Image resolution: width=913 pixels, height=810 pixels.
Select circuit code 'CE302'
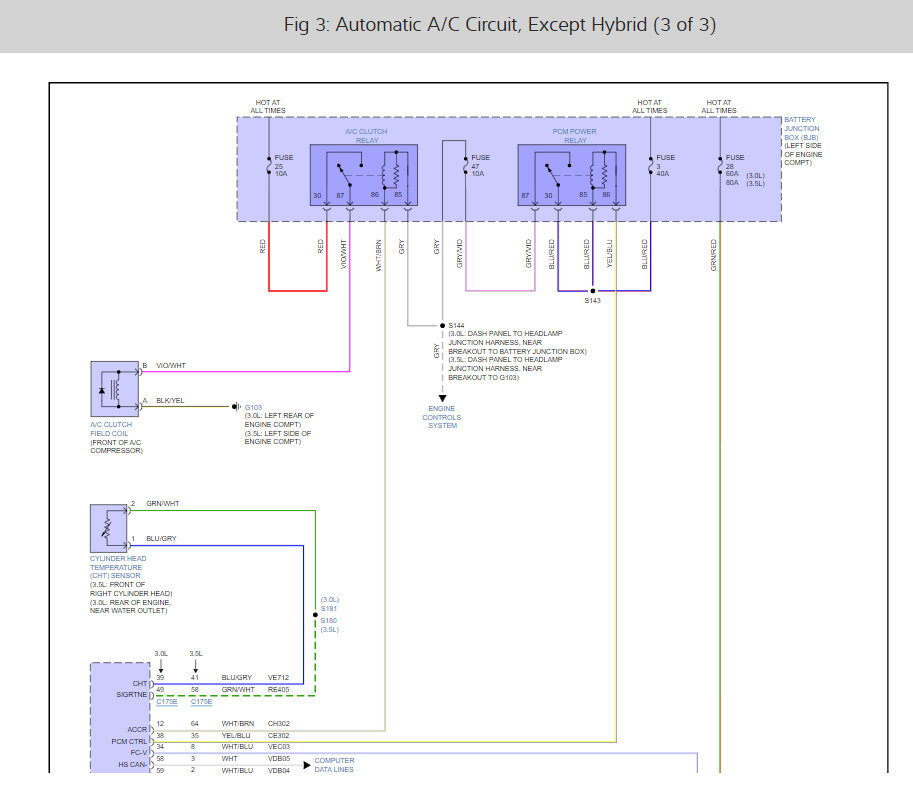278,735
